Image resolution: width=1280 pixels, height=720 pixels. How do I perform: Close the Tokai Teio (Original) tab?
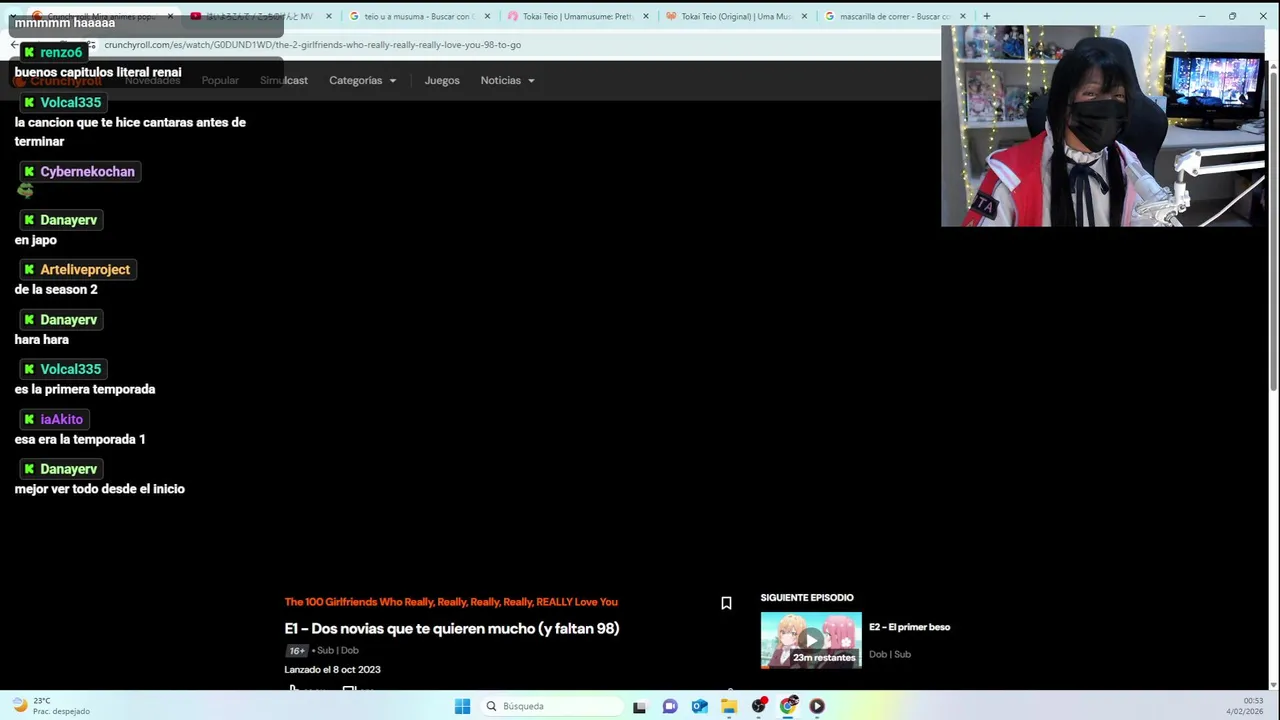804,16
